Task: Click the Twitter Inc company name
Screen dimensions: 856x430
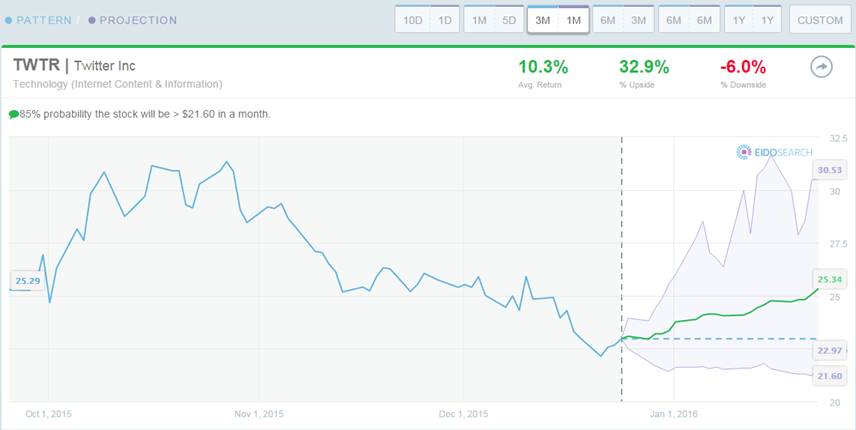Action: [x=105, y=66]
